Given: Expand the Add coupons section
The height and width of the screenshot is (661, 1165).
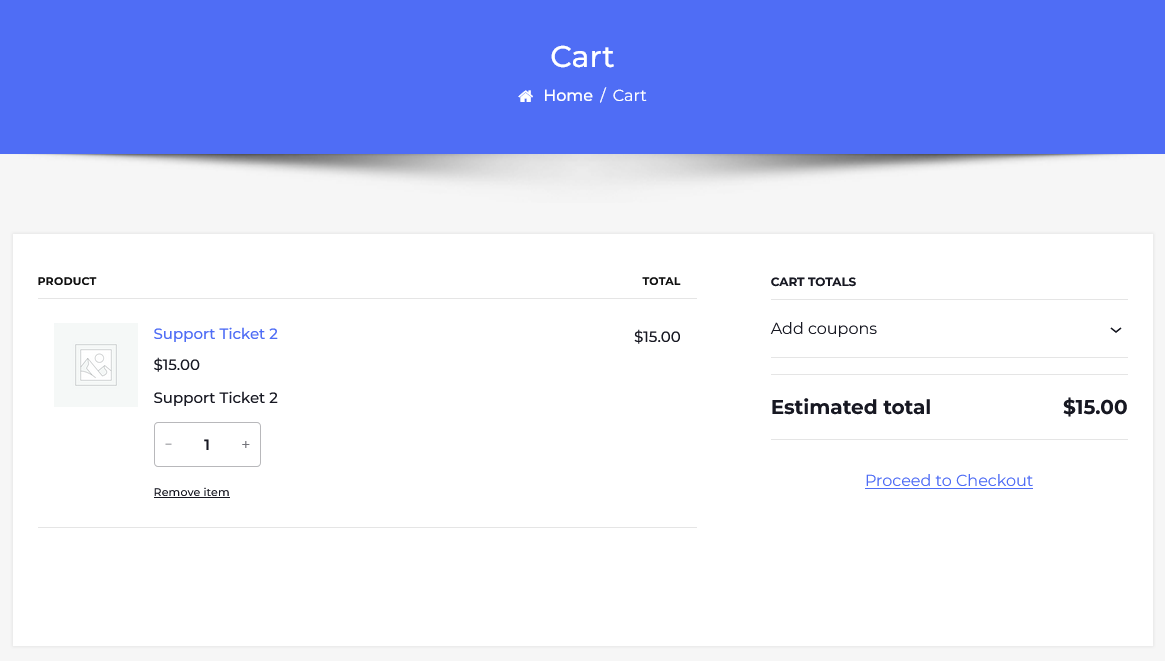Looking at the screenshot, I should point(824,329).
